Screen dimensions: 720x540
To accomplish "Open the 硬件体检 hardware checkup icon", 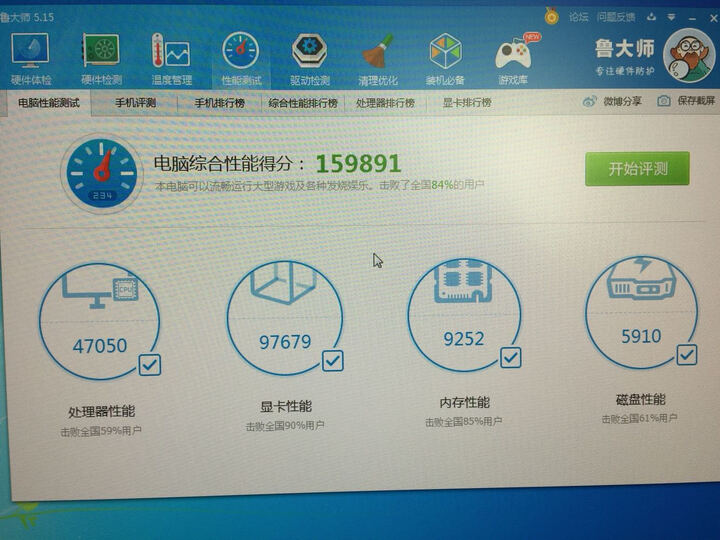I will coord(30,51).
